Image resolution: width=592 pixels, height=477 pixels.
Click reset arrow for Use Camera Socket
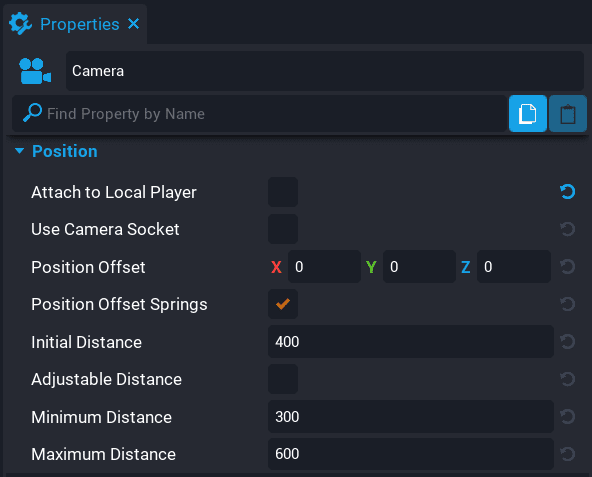tap(567, 229)
